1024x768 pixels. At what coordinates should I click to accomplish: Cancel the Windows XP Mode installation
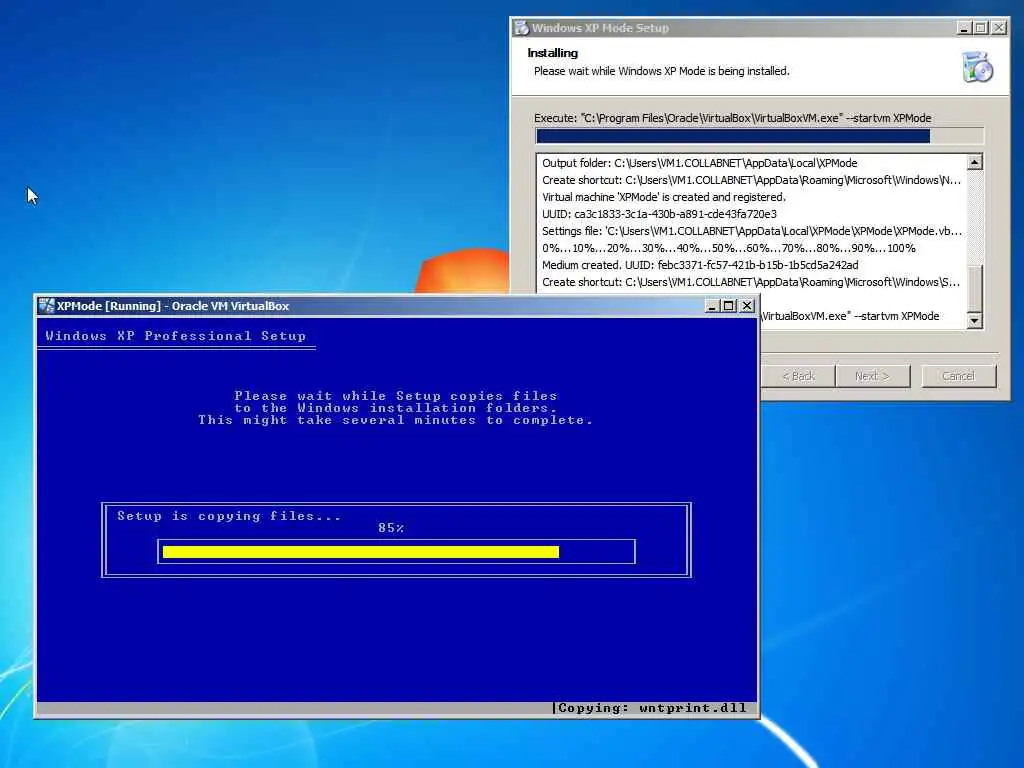pos(959,376)
